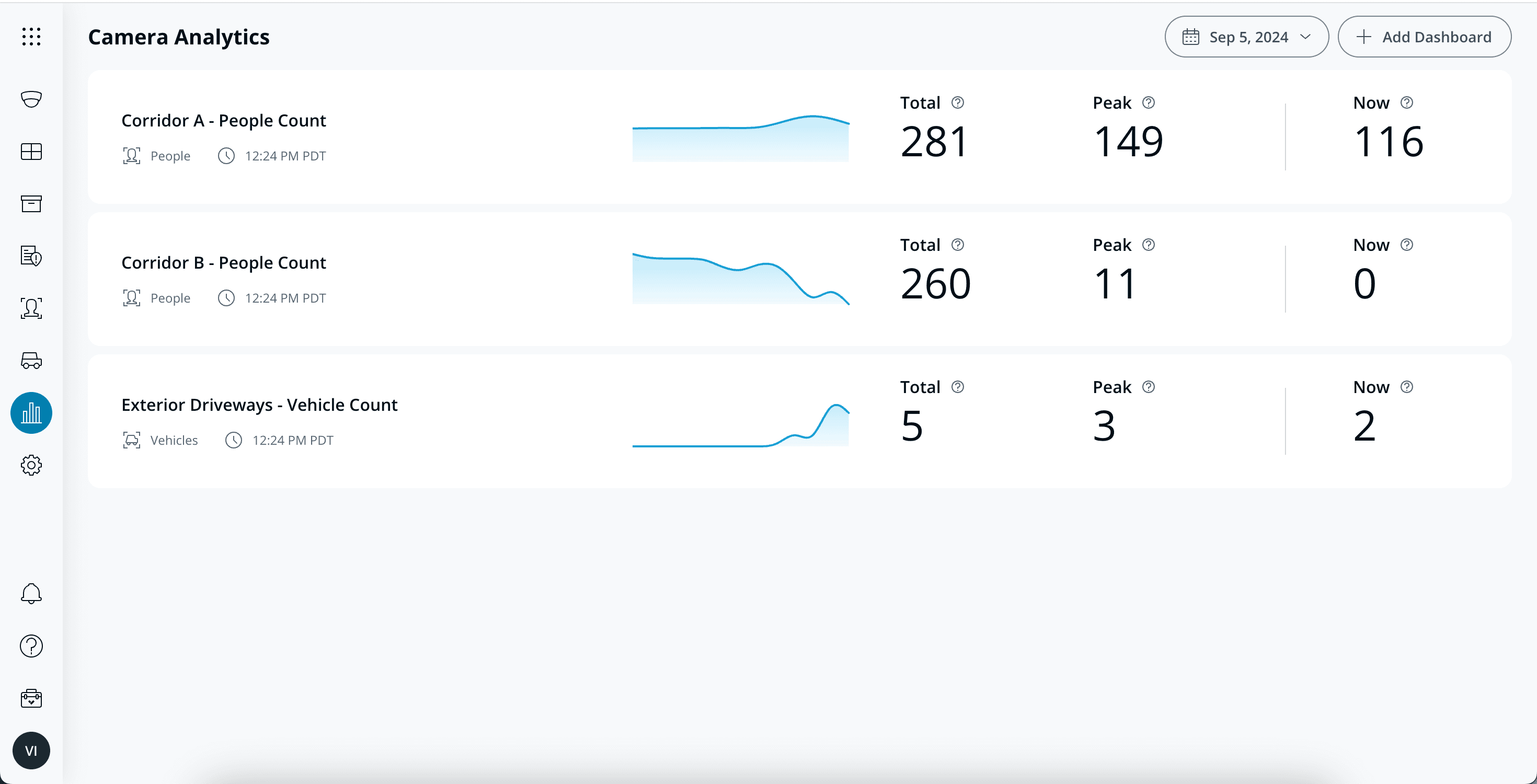
Task: Open the admin toolbox icon
Action: [31, 698]
